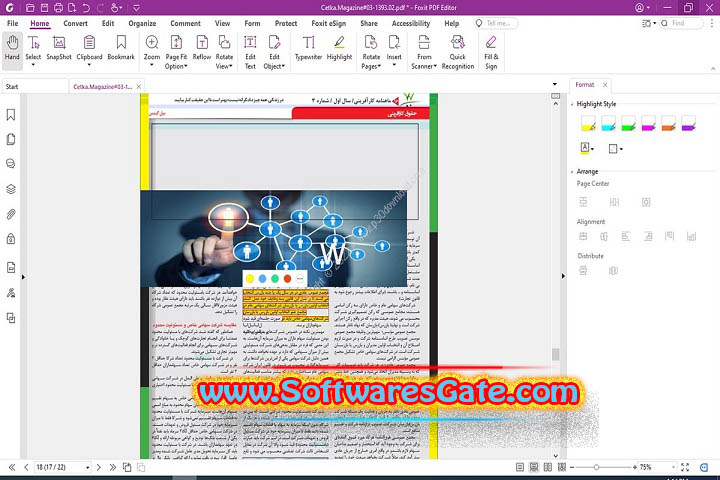Open Attachments panel in left sidebar
Image resolution: width=720 pixels, height=480 pixels.
pyautogui.click(x=11, y=214)
